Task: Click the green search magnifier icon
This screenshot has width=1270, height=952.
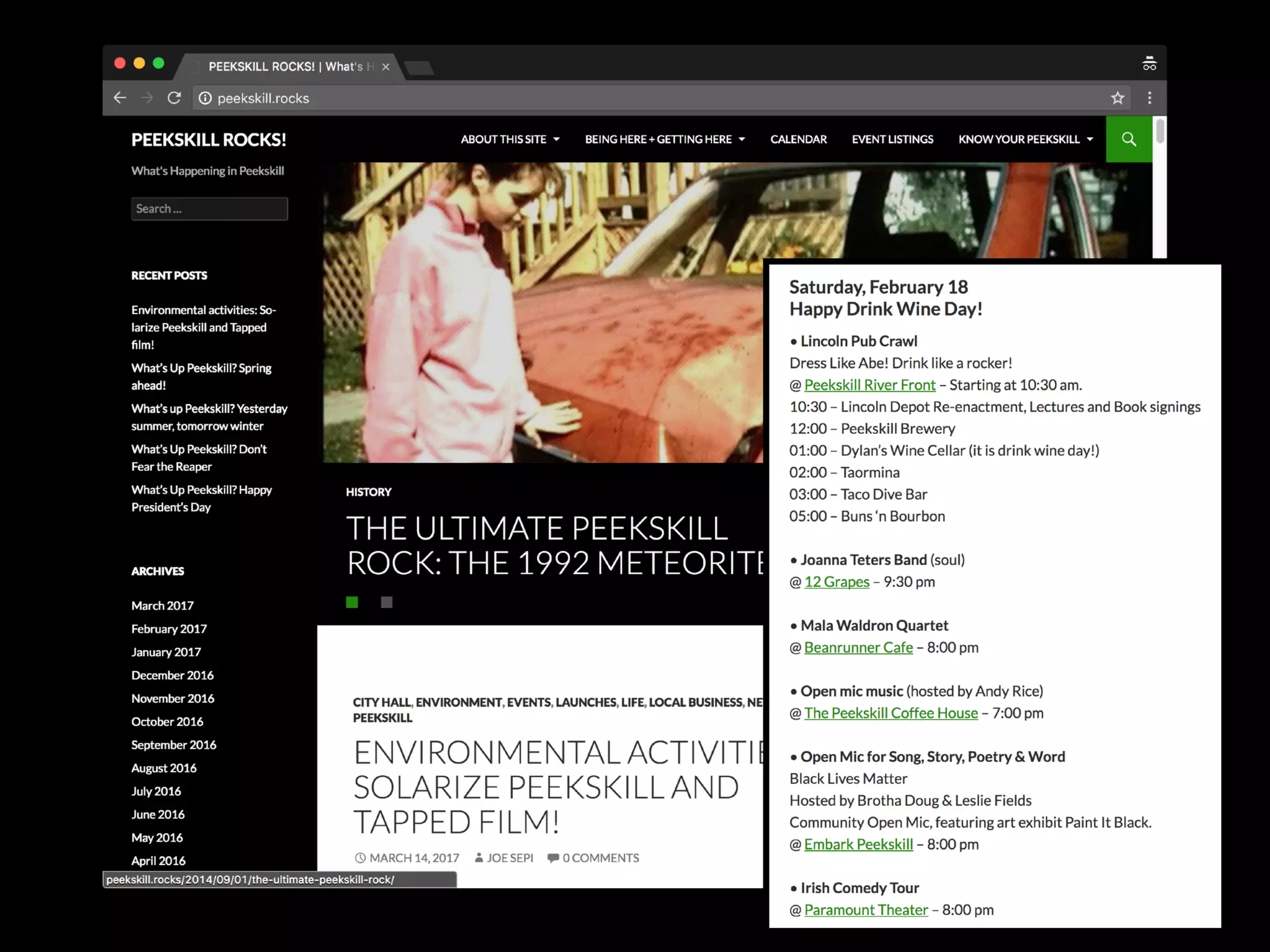Action: point(1129,139)
